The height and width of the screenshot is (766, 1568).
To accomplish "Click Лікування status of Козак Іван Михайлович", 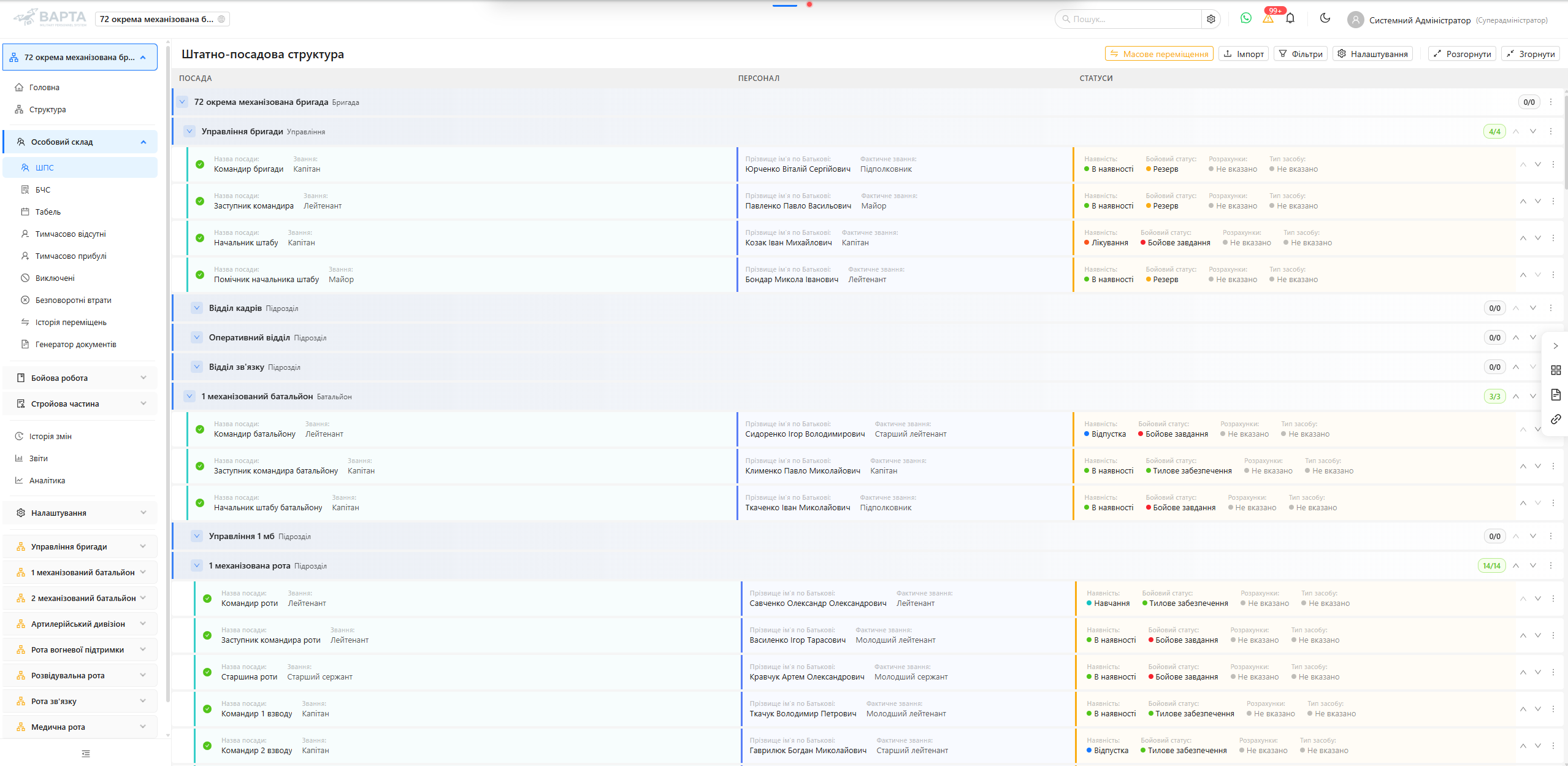I will [x=1106, y=243].
